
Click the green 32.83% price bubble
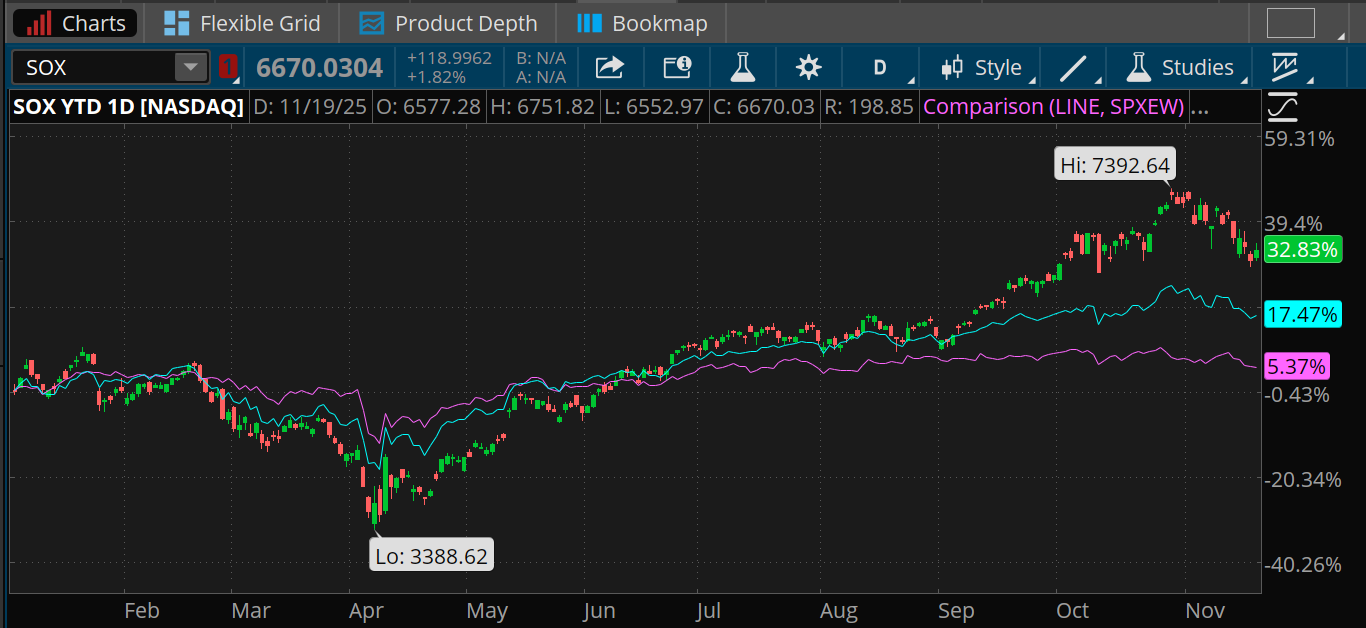point(1303,250)
